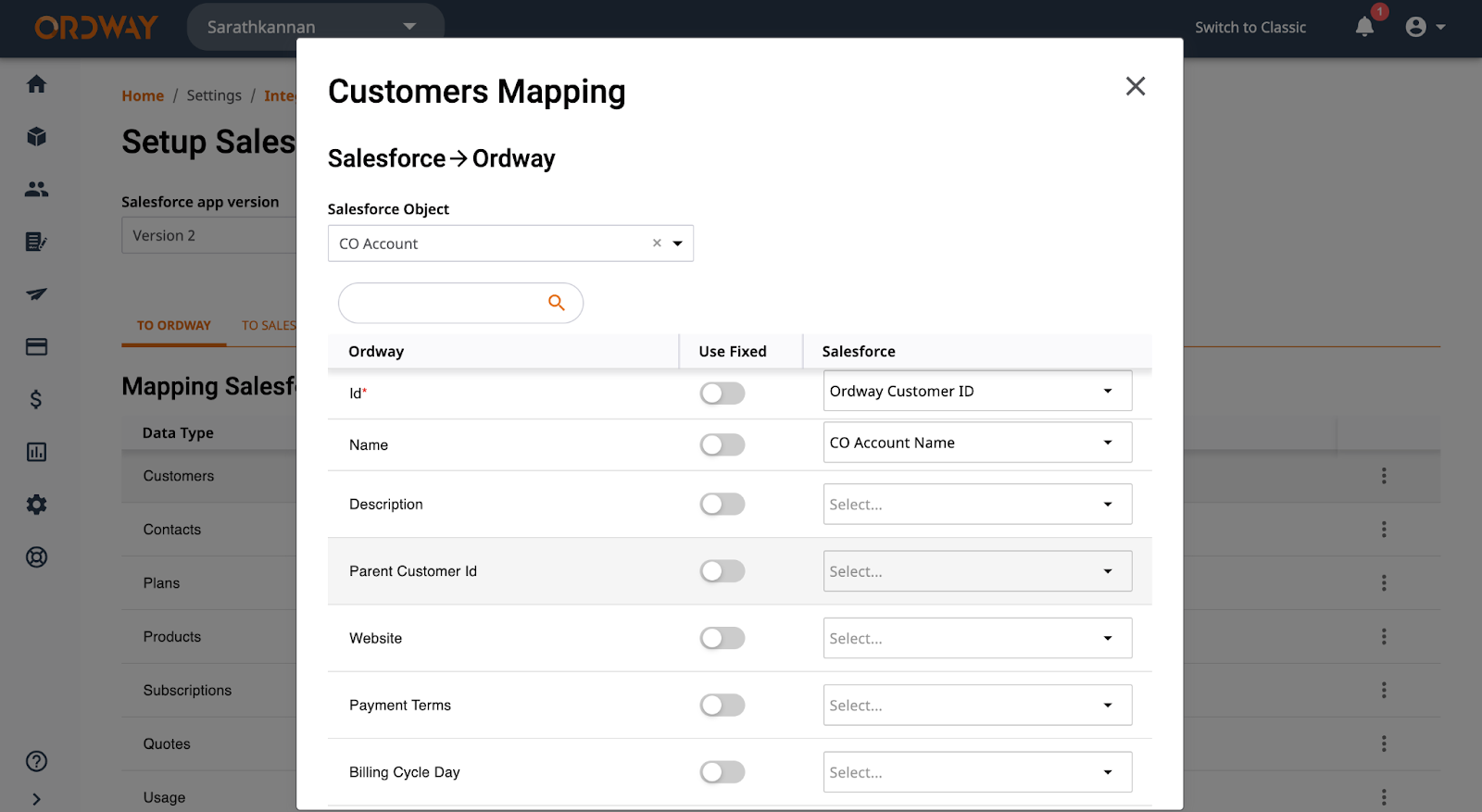Click the orange search magnifier icon
Viewport: 1482px width, 812px height.
click(x=557, y=303)
